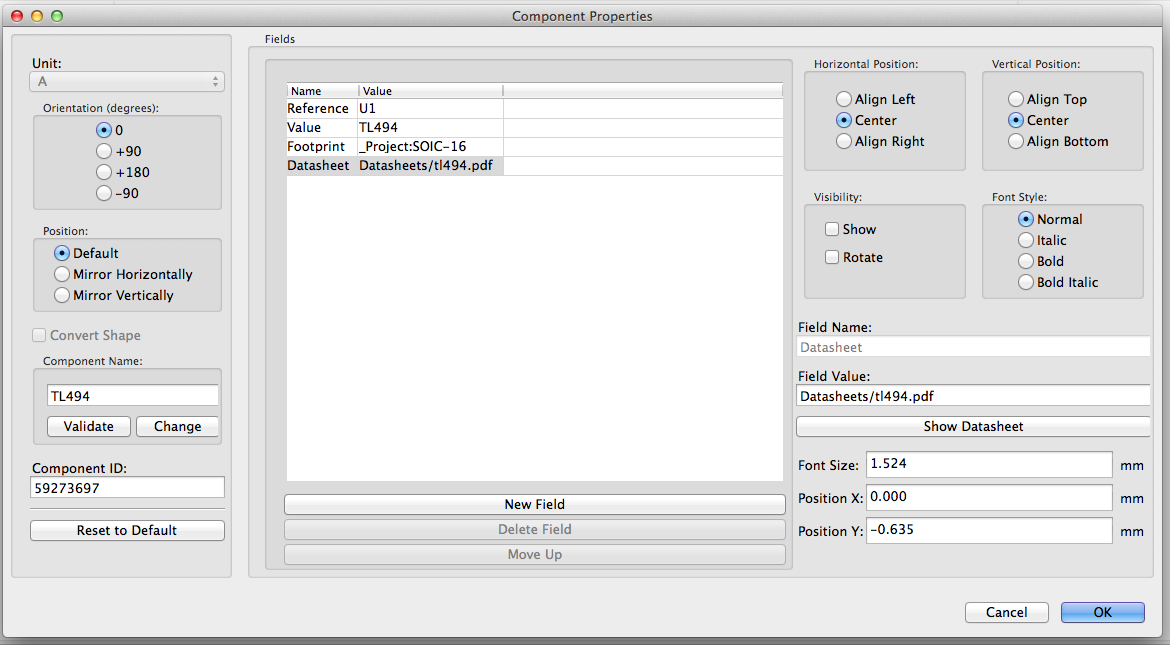This screenshot has width=1170, height=645.
Task: Open Show Datasheet
Action: tap(973, 426)
